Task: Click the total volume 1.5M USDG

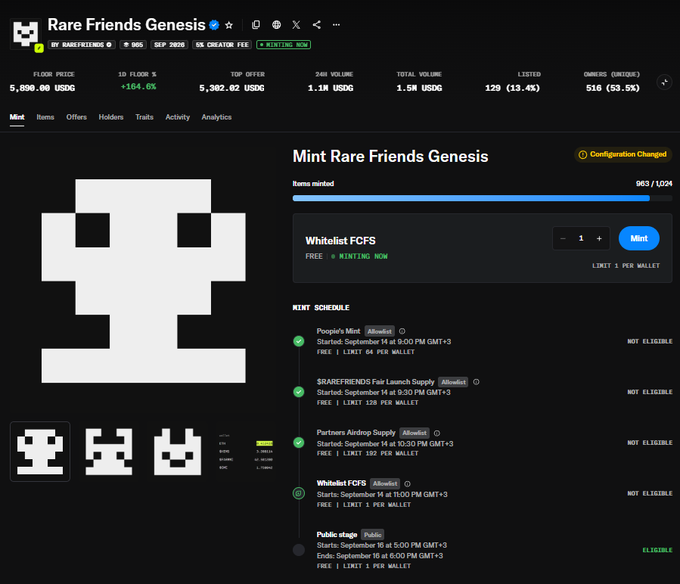Action: (x=419, y=88)
